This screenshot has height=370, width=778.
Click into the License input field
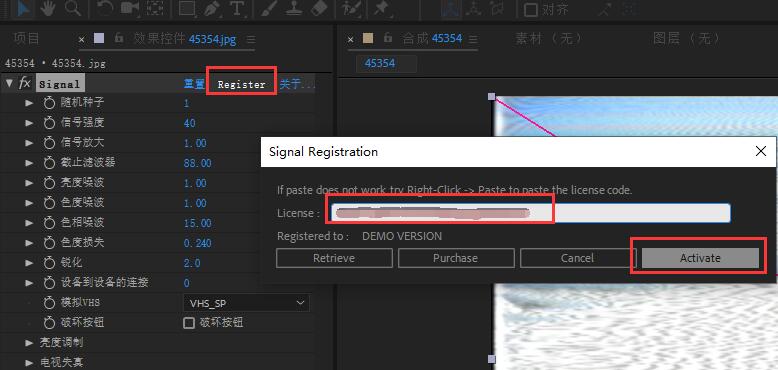528,213
